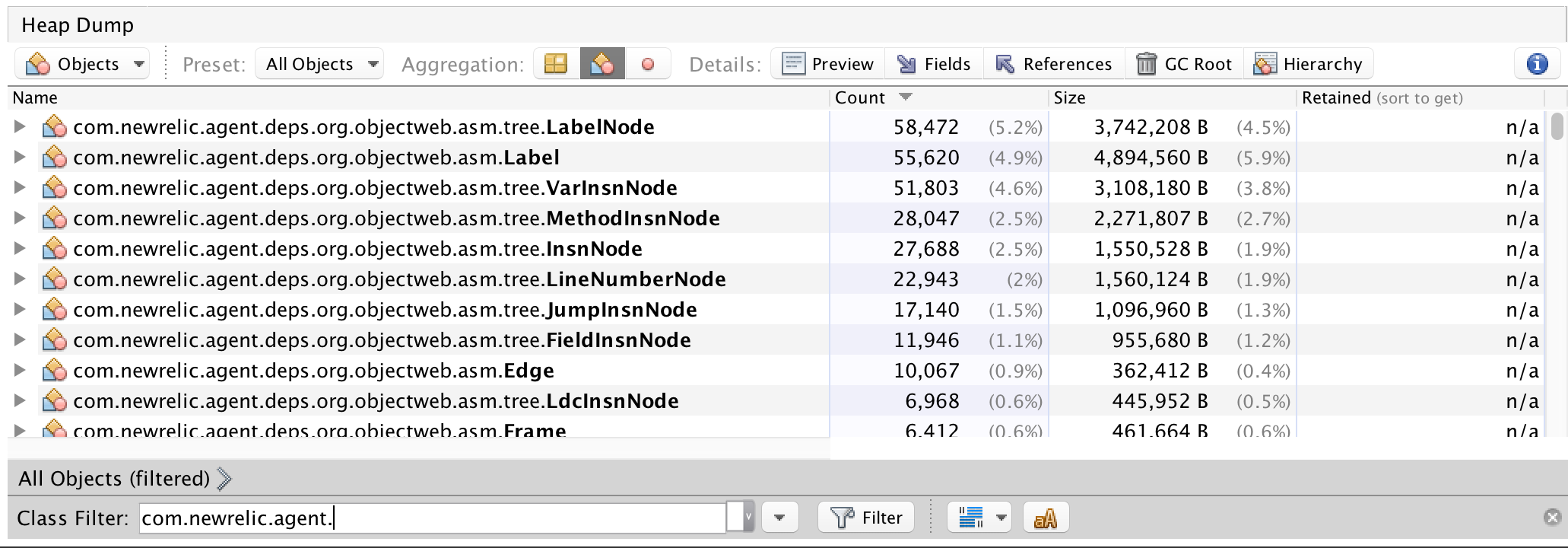Screen dimensions: 1568x548
Task: Toggle aggregation by classes icon
Action: click(602, 64)
